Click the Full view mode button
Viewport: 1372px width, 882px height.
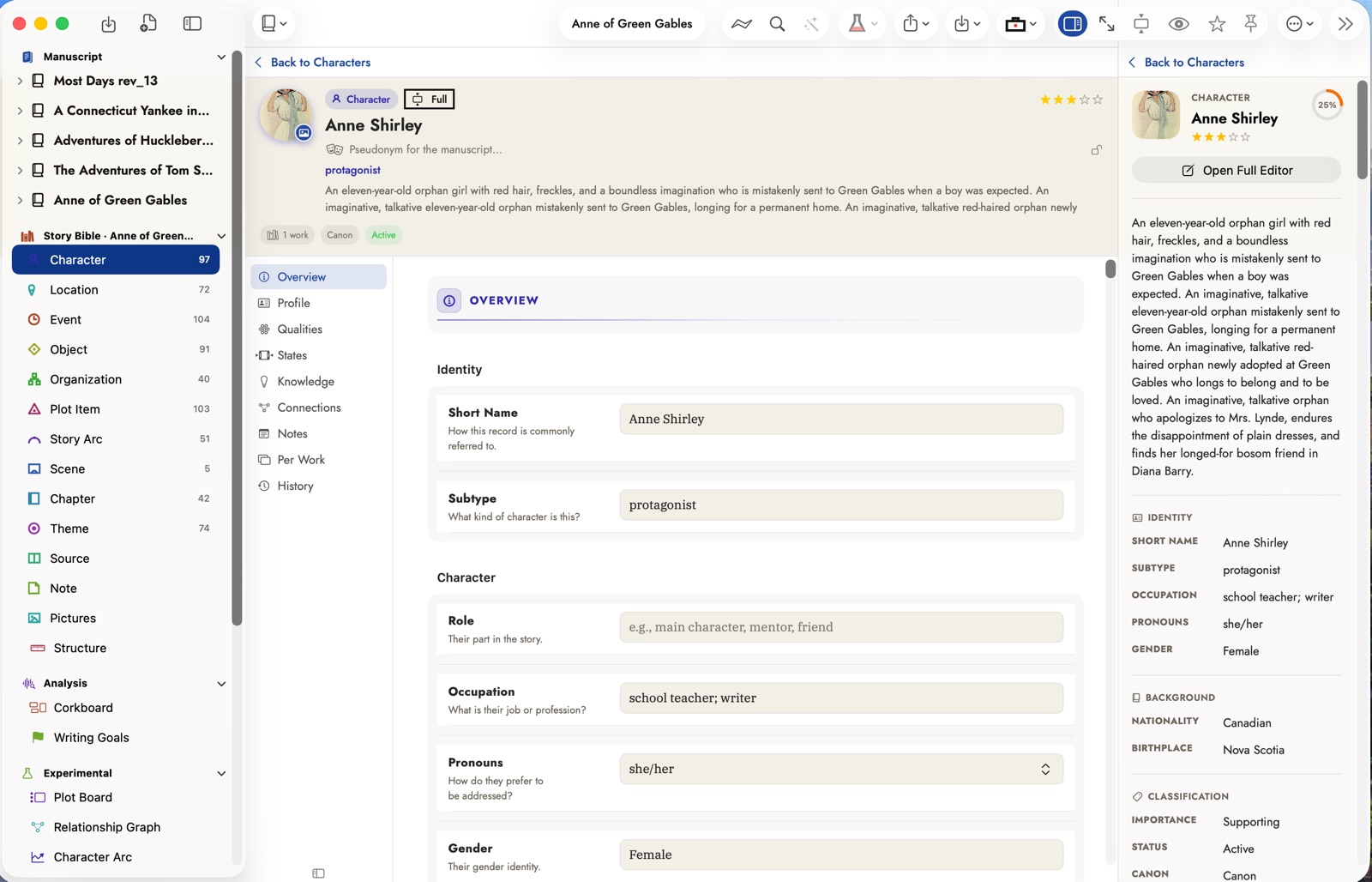click(430, 100)
